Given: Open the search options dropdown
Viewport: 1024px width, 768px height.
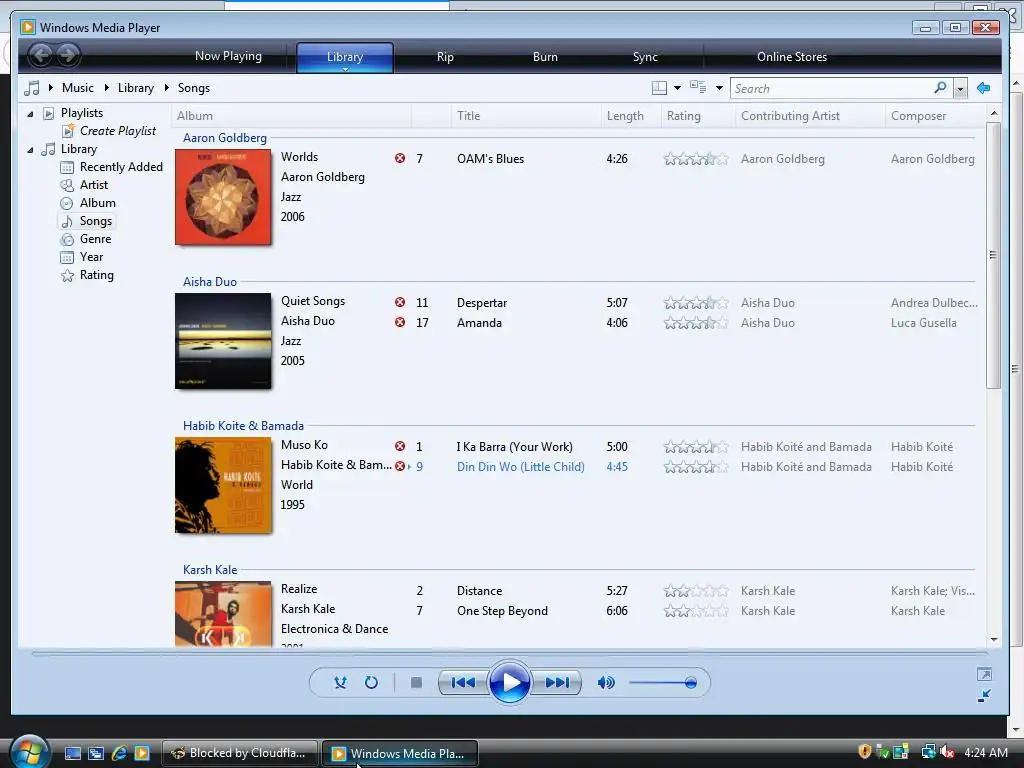Looking at the screenshot, I should [x=960, y=88].
